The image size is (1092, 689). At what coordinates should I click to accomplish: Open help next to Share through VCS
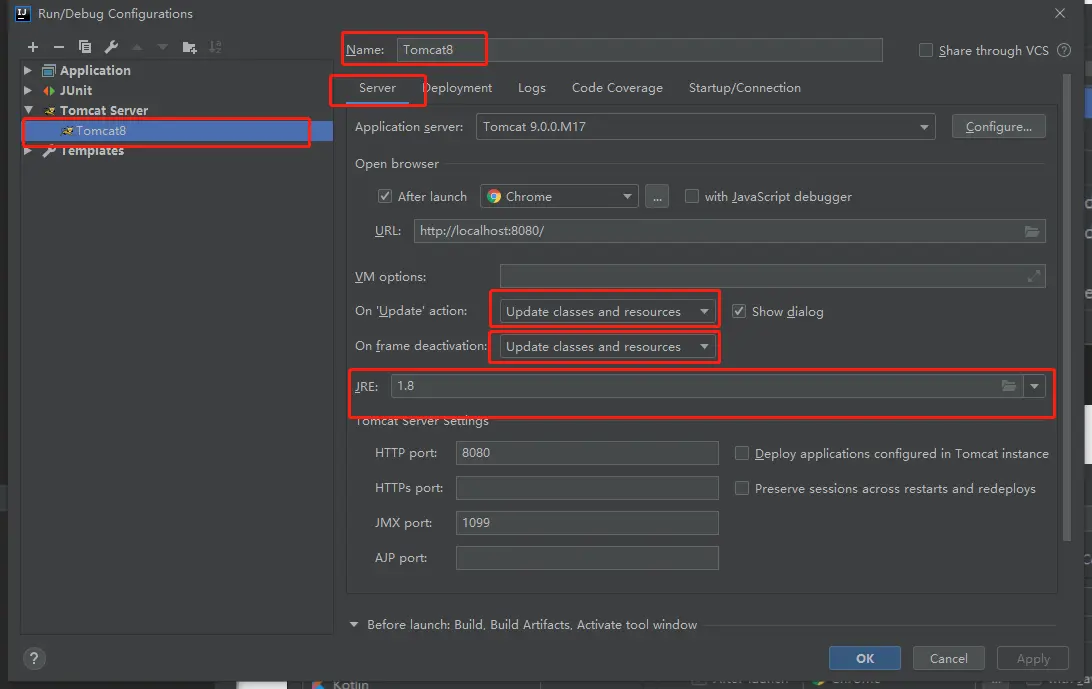(1063, 50)
